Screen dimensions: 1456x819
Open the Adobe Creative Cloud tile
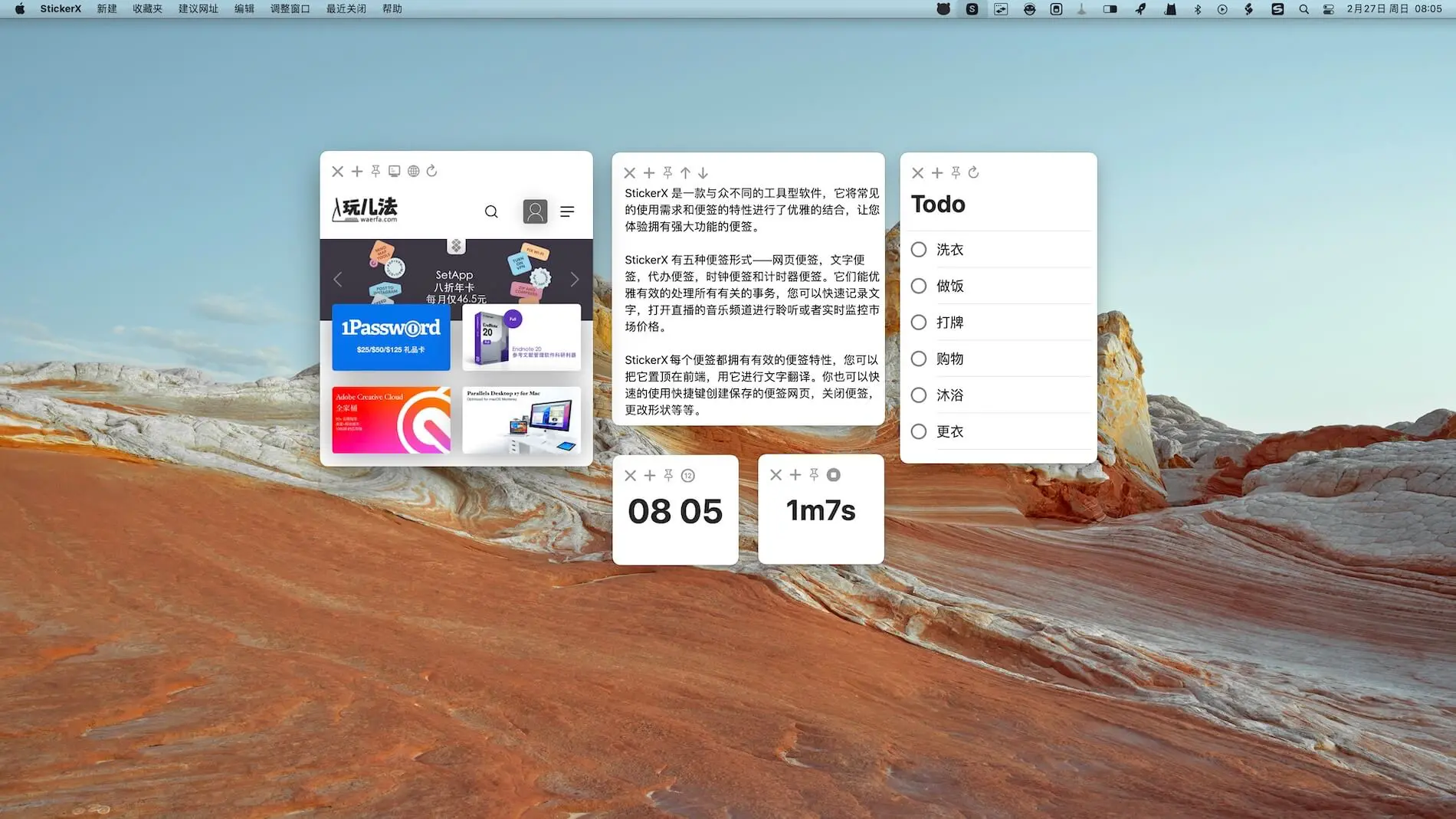pos(391,420)
